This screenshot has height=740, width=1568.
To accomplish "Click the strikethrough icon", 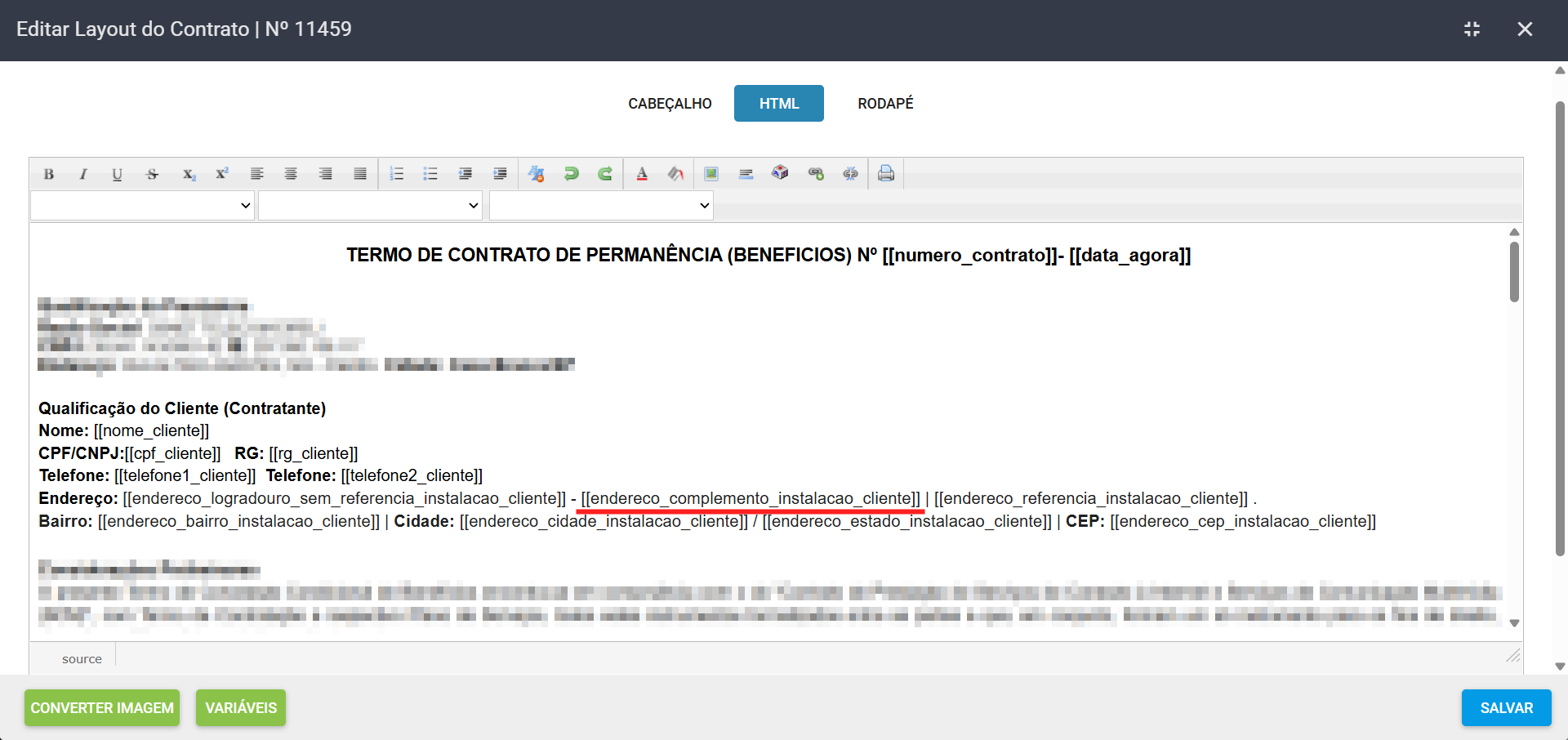I will pyautogui.click(x=152, y=174).
